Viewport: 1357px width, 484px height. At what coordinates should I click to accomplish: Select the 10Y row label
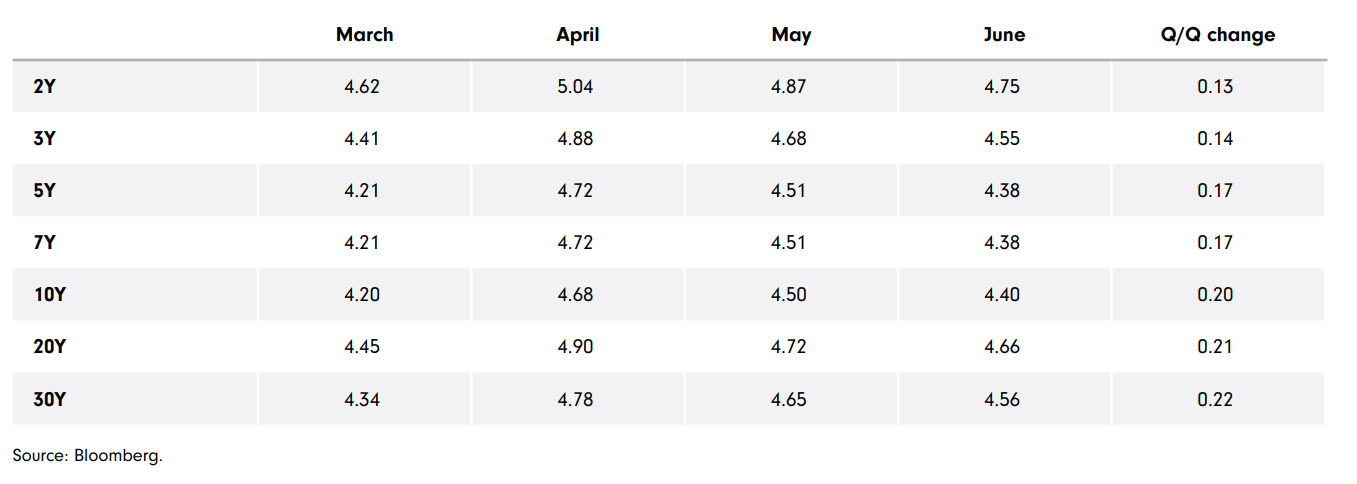48,295
